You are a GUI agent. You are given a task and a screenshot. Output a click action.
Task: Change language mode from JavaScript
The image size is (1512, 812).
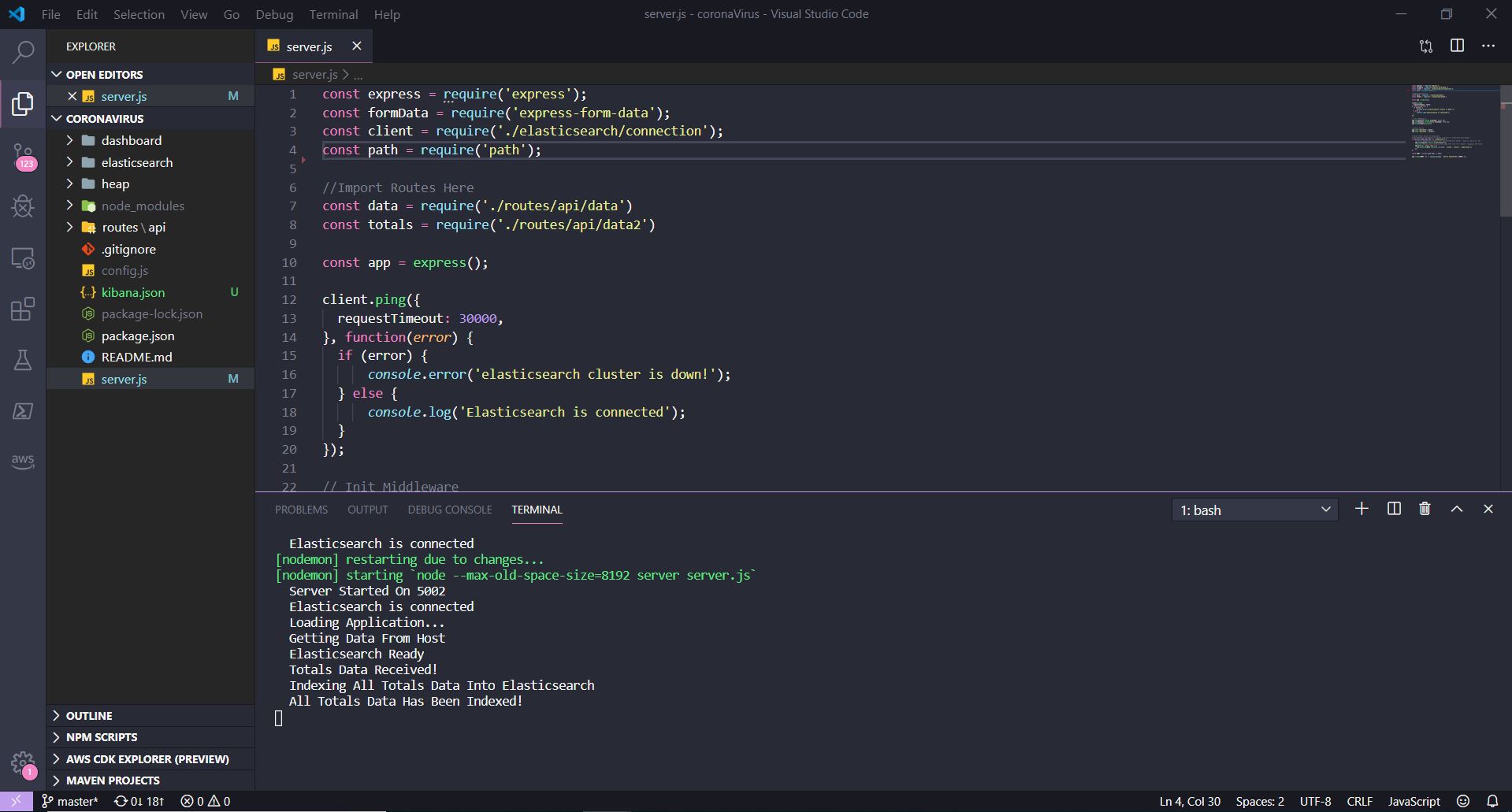[1414, 801]
